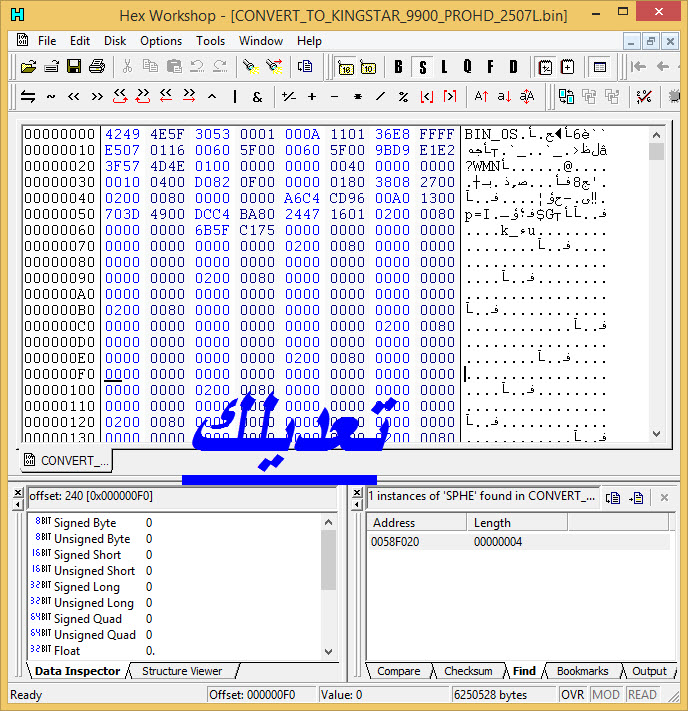Select Quad (Q) data grouping
The width and height of the screenshot is (688, 711).
[468, 67]
